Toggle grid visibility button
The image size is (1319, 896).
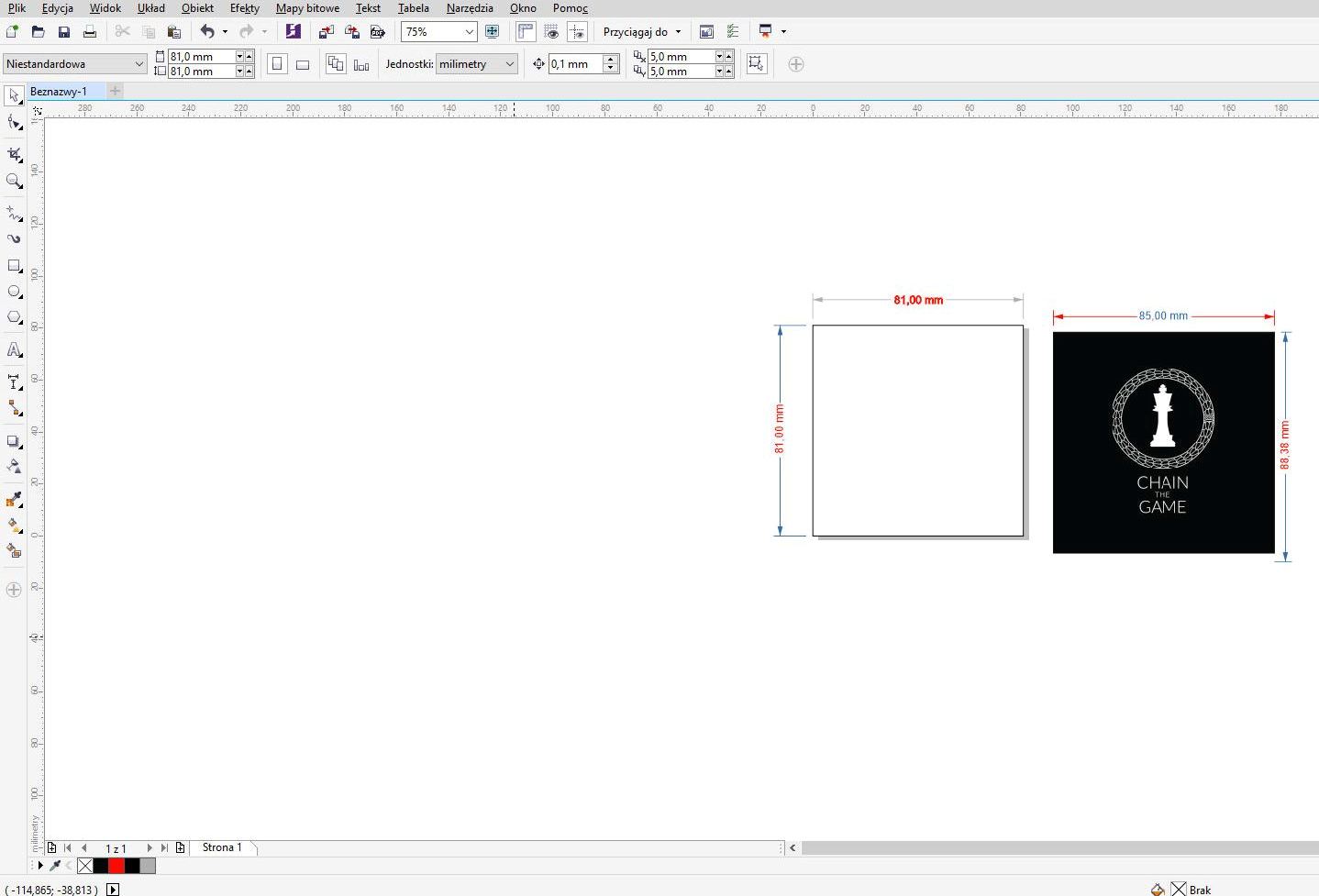click(551, 32)
